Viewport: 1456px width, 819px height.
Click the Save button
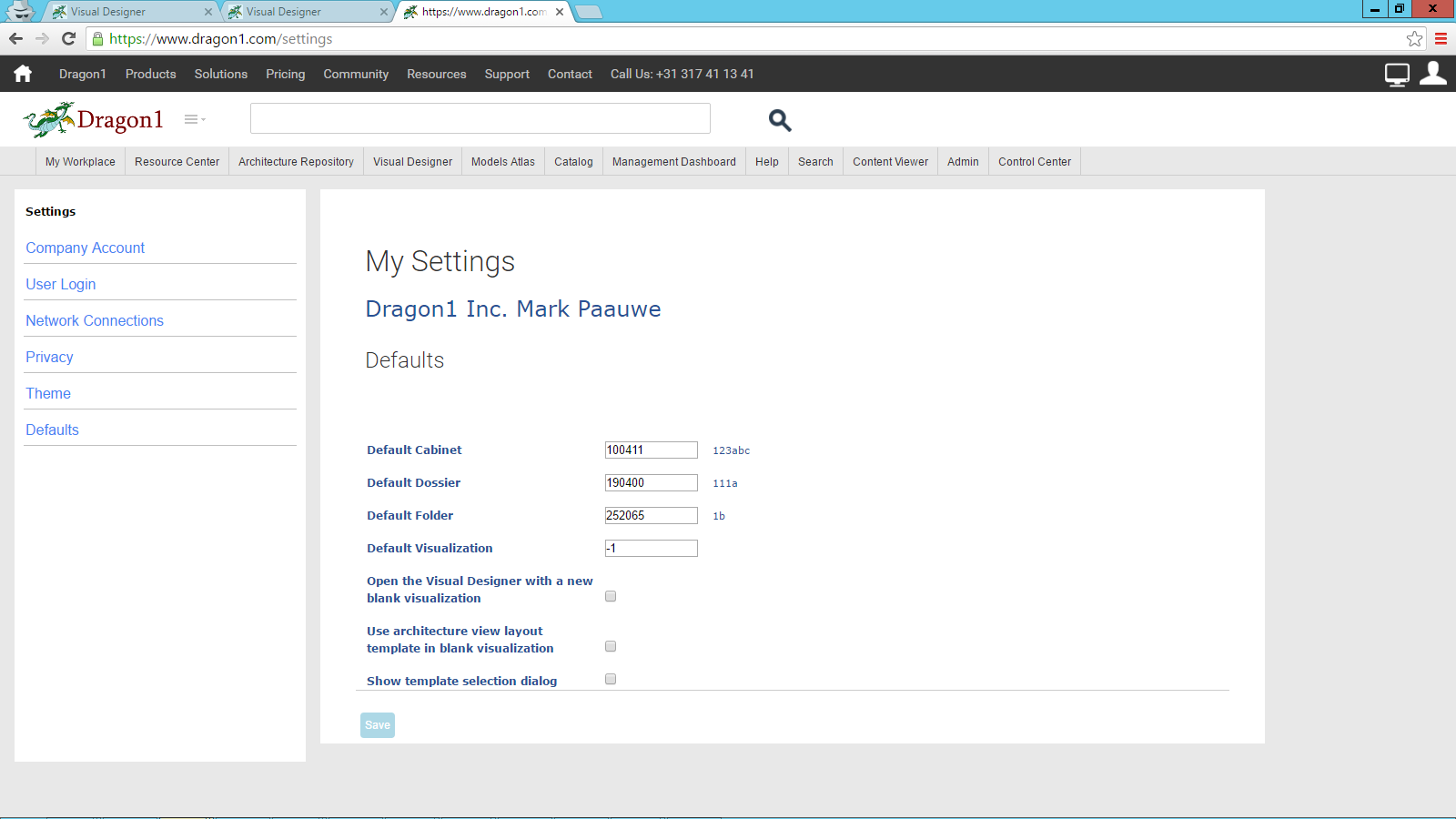click(x=378, y=725)
